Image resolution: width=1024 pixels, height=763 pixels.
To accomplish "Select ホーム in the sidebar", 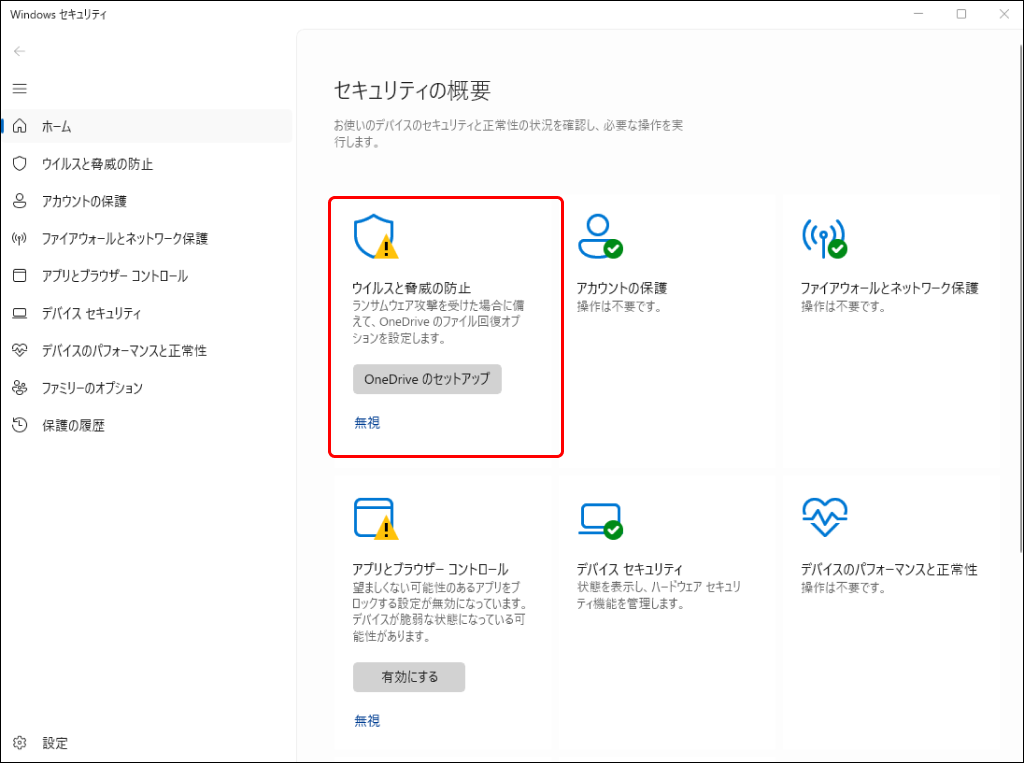I will [147, 126].
